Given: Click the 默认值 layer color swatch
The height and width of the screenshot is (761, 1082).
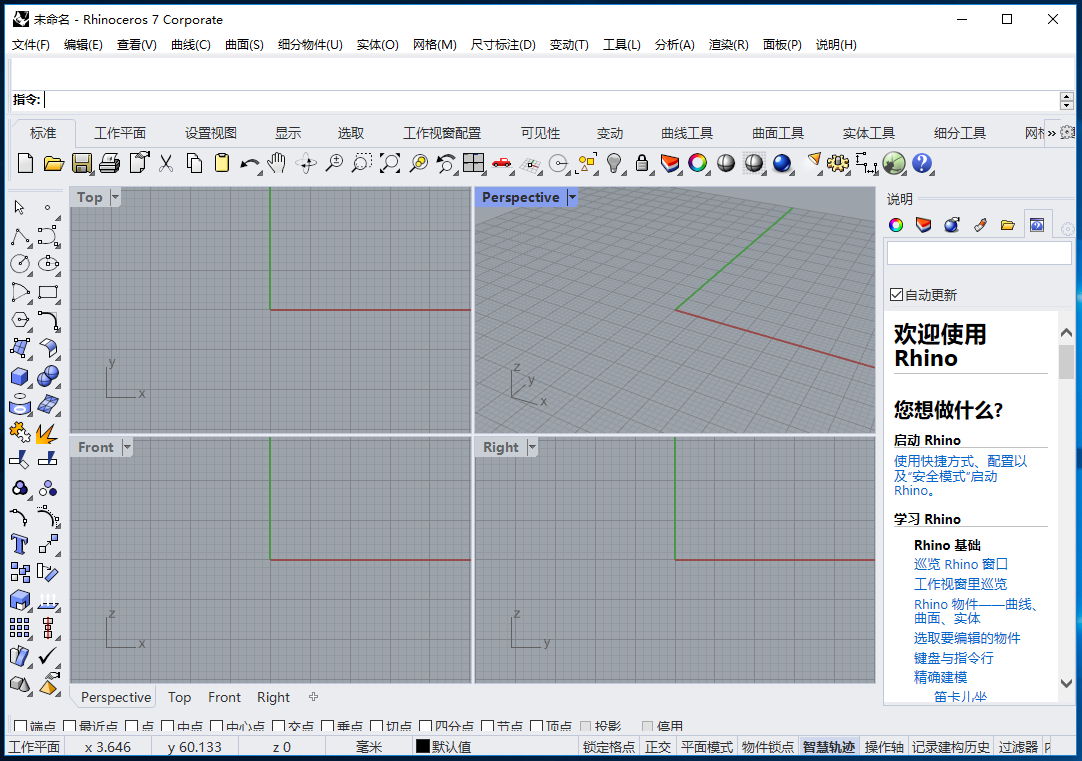Looking at the screenshot, I should point(423,747).
